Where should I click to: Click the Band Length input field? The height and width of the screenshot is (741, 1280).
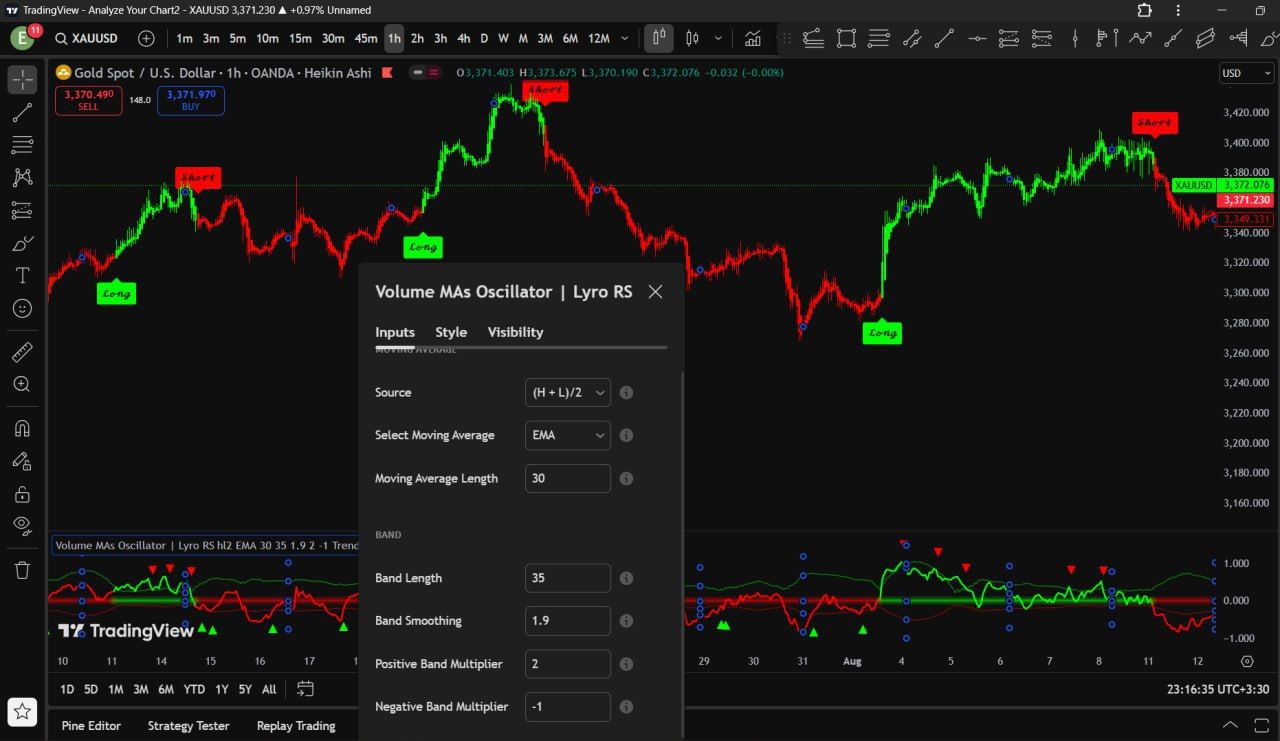coord(567,578)
